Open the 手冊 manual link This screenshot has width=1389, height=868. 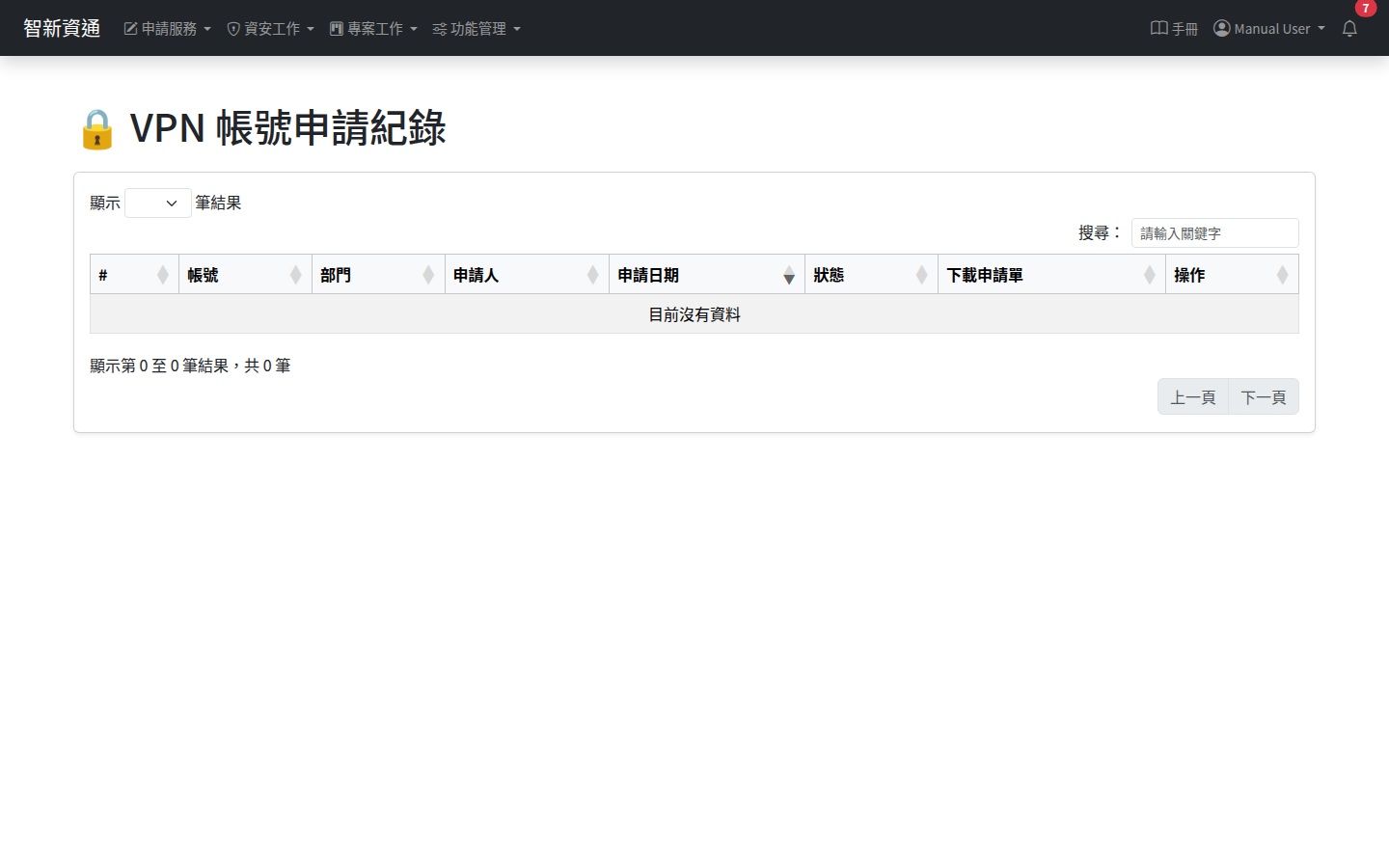tap(1174, 29)
